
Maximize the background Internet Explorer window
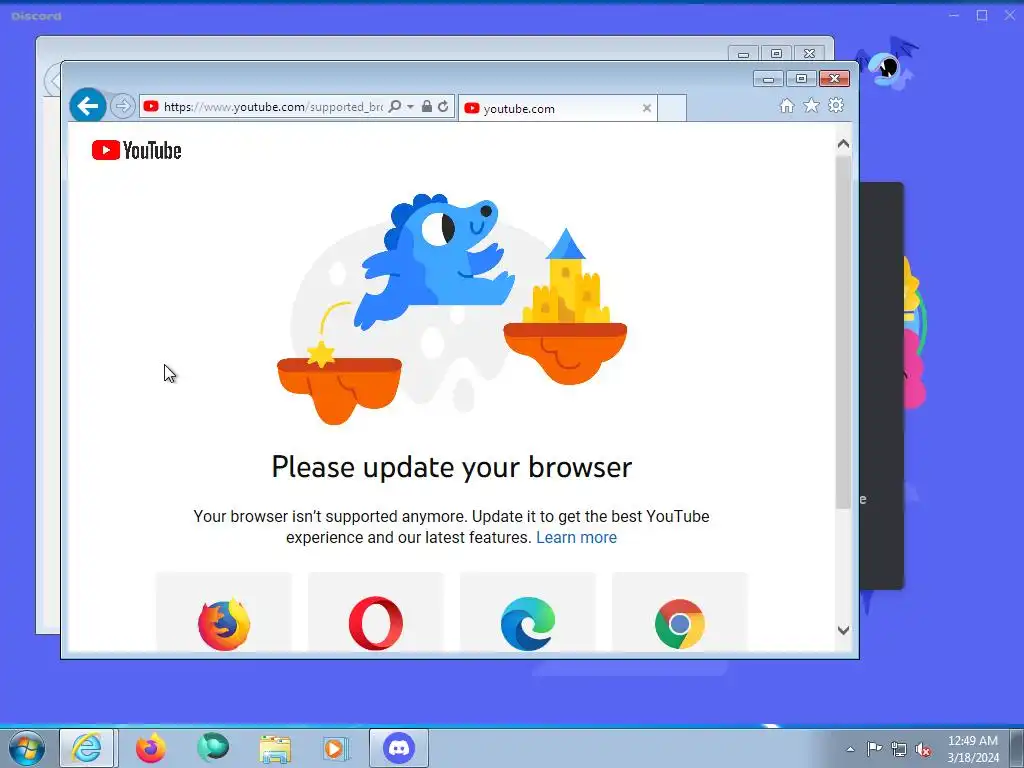pyautogui.click(x=776, y=54)
